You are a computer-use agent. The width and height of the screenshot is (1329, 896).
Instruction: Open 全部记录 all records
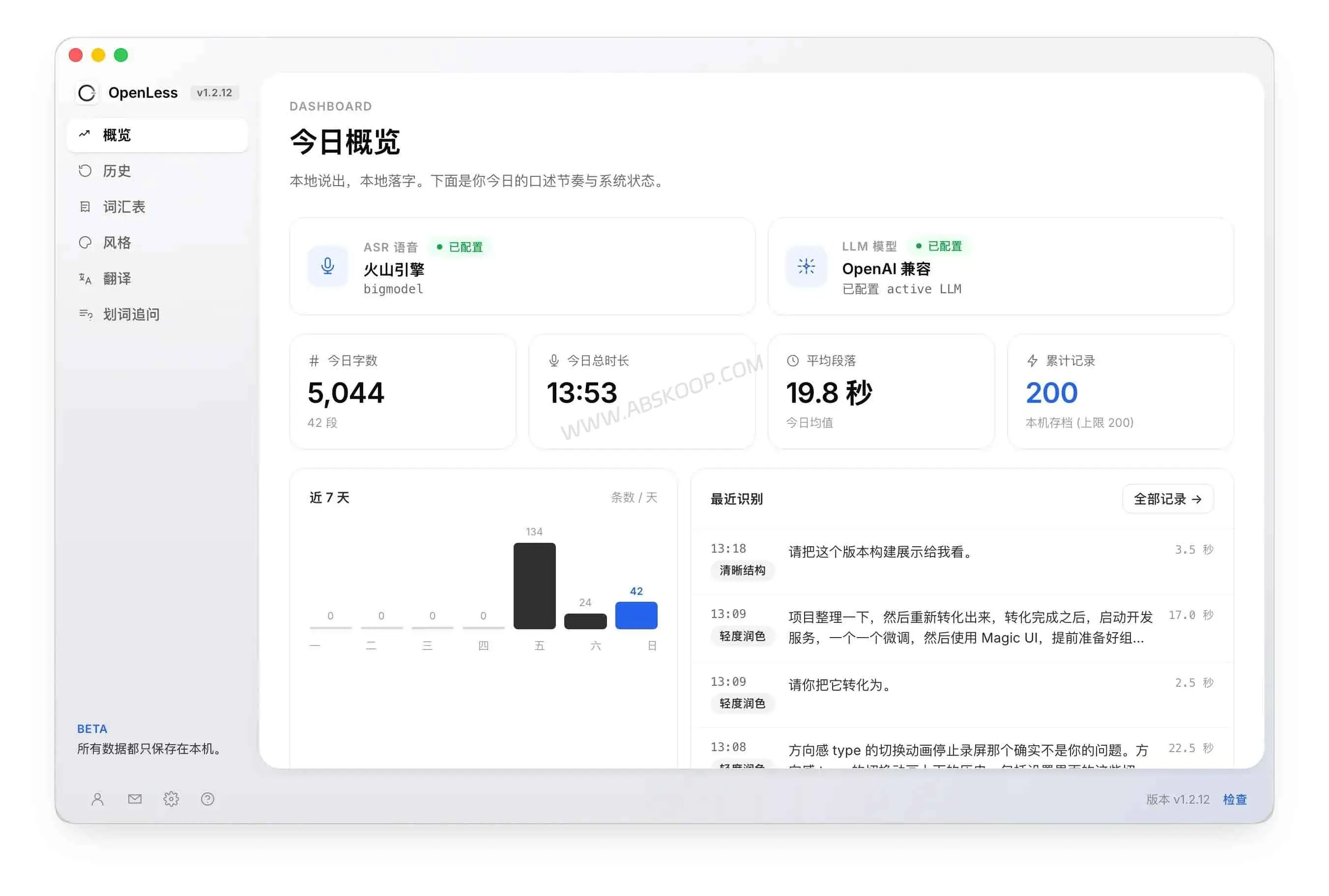1168,499
